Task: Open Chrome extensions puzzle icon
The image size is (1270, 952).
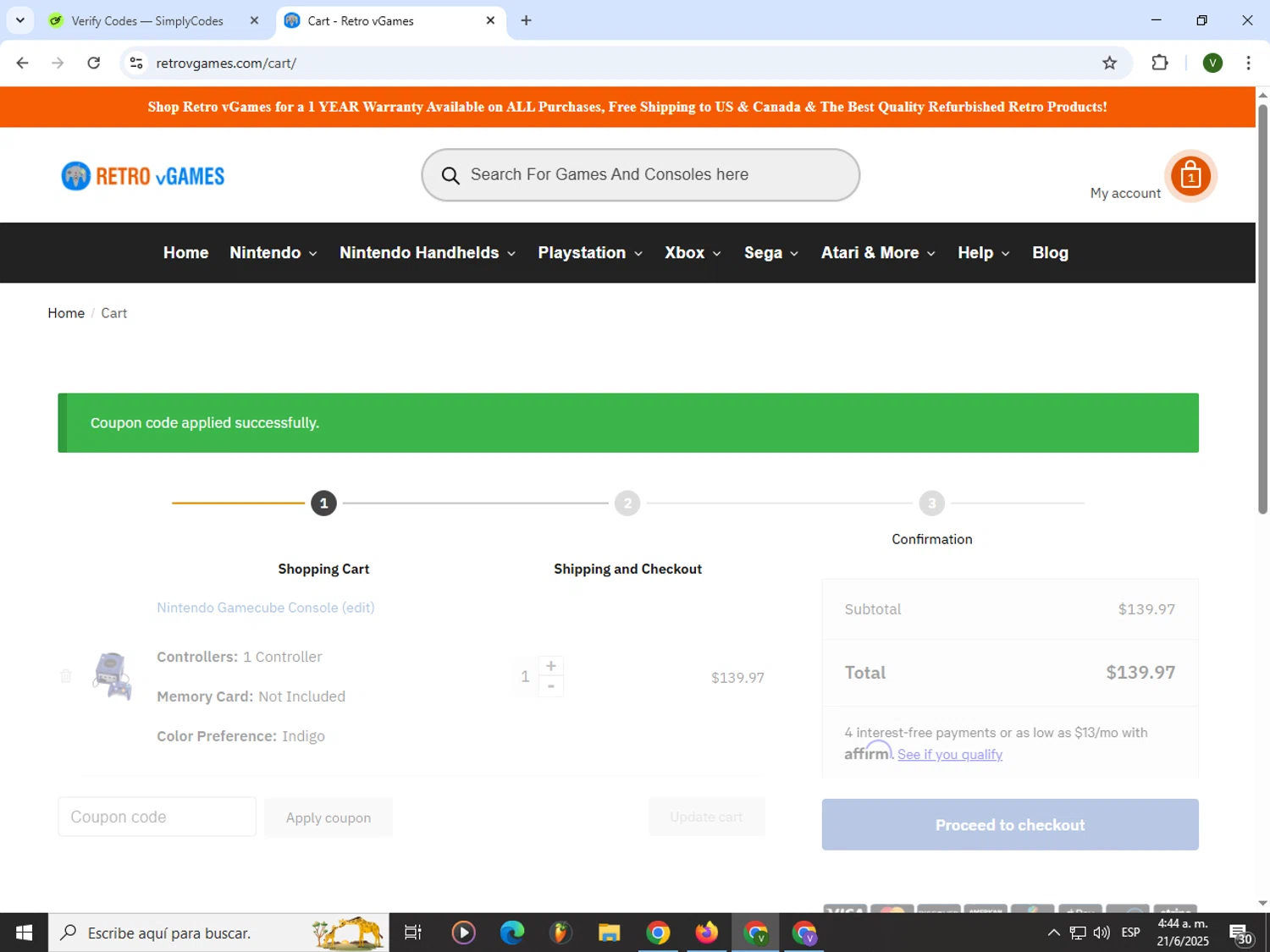Action: [1160, 63]
